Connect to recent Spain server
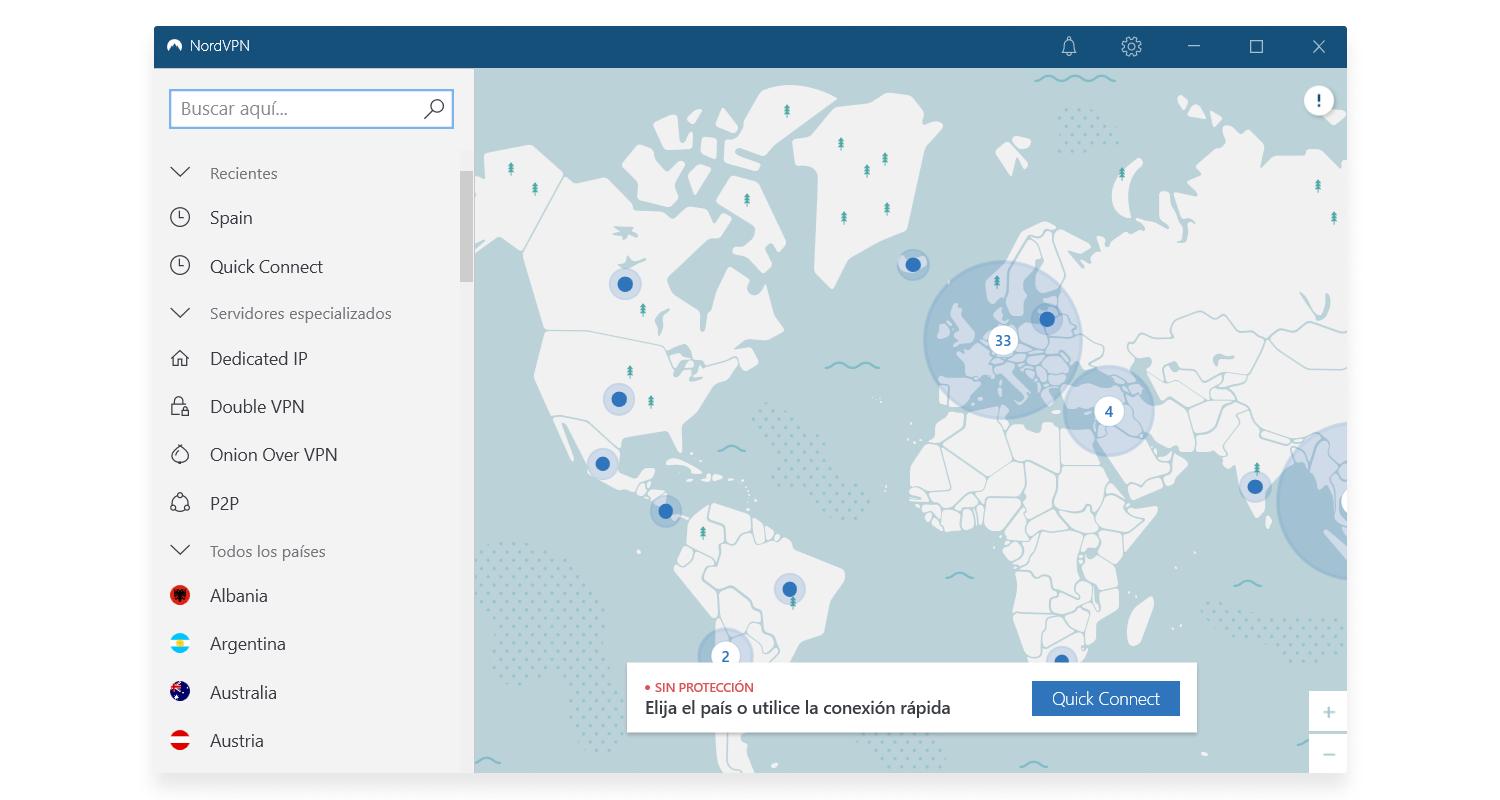 (x=231, y=217)
